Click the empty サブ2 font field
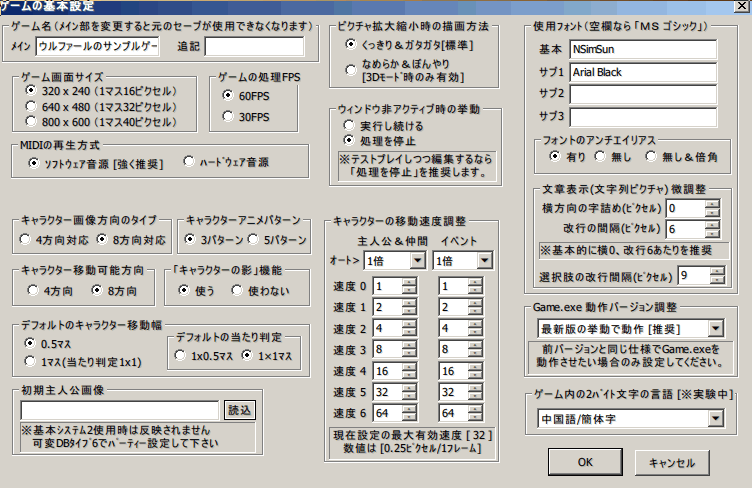Image resolution: width=752 pixels, height=488 pixels. (x=643, y=94)
